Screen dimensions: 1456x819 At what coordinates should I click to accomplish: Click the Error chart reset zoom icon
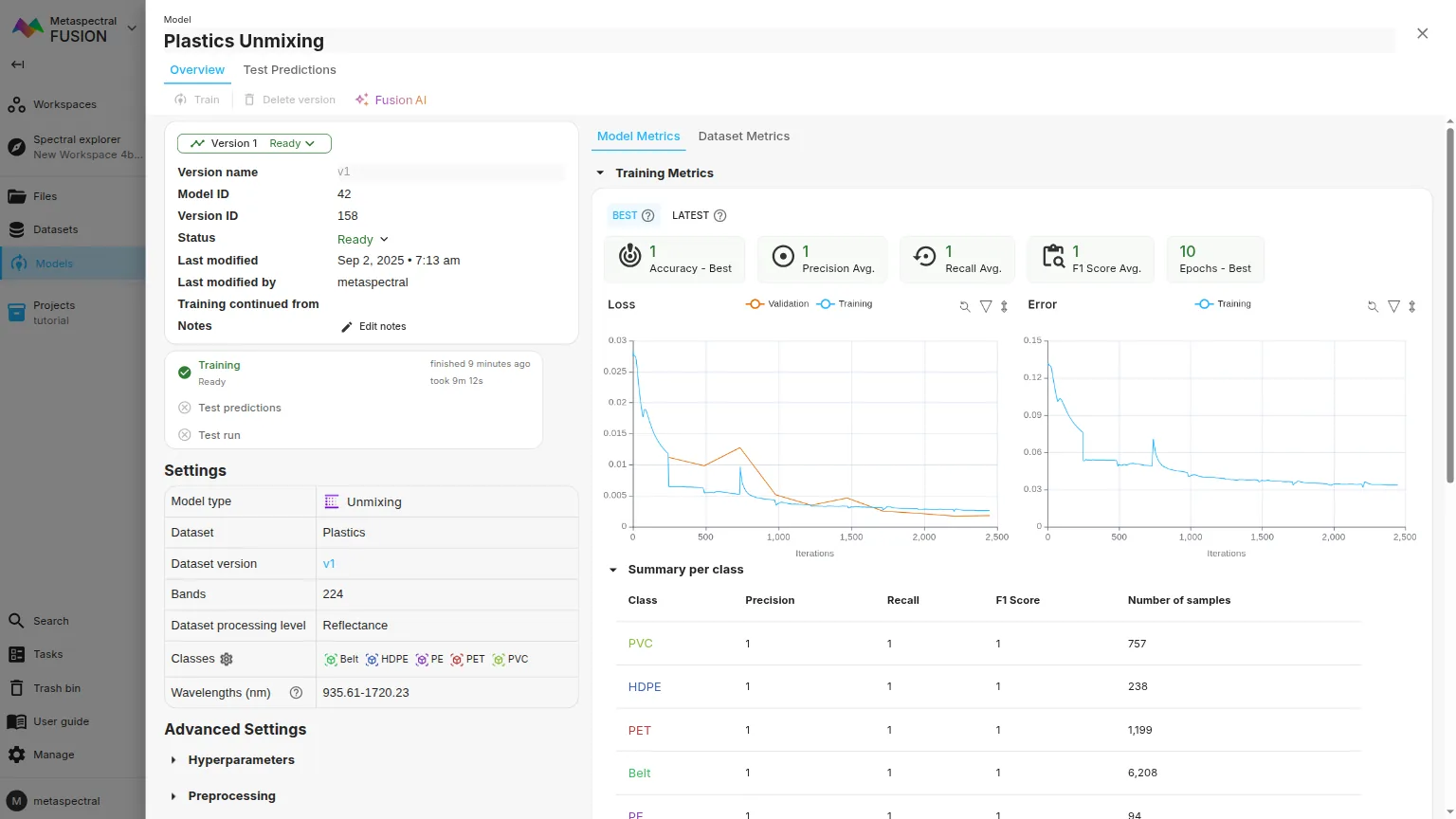1373,306
